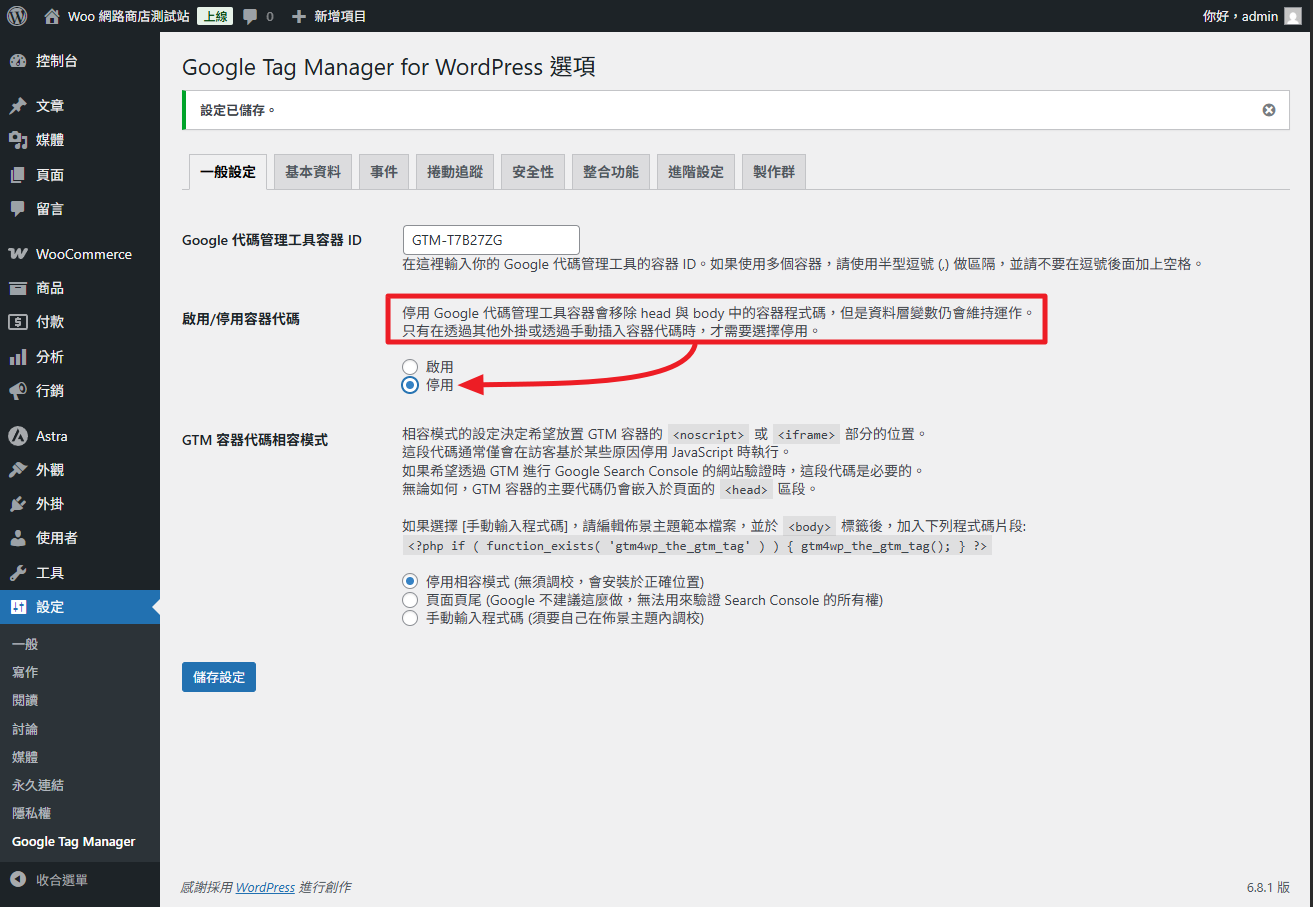Viewport: 1313px width, 907px height.
Task: Click the Woo 網路商店測試站 site name
Action: 129,17
